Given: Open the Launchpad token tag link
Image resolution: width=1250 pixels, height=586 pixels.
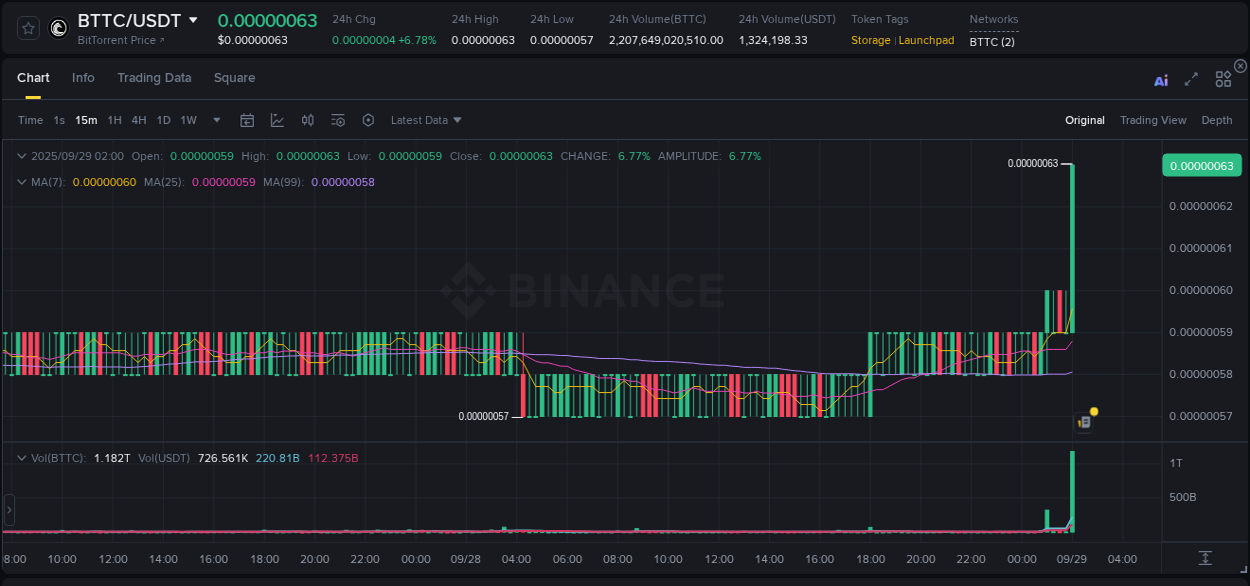Looking at the screenshot, I should pyautogui.click(x=926, y=40).
